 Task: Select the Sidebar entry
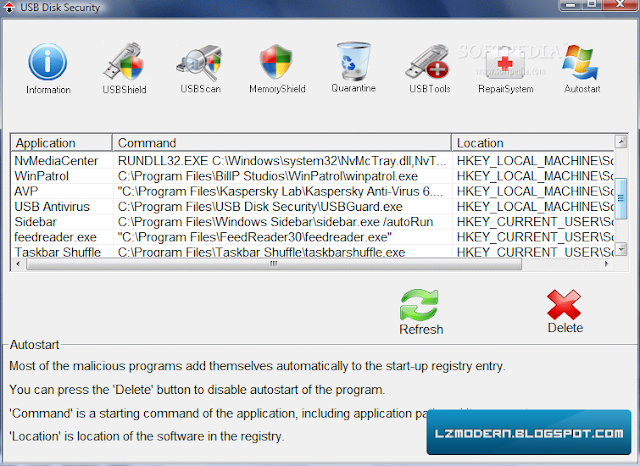click(312, 222)
